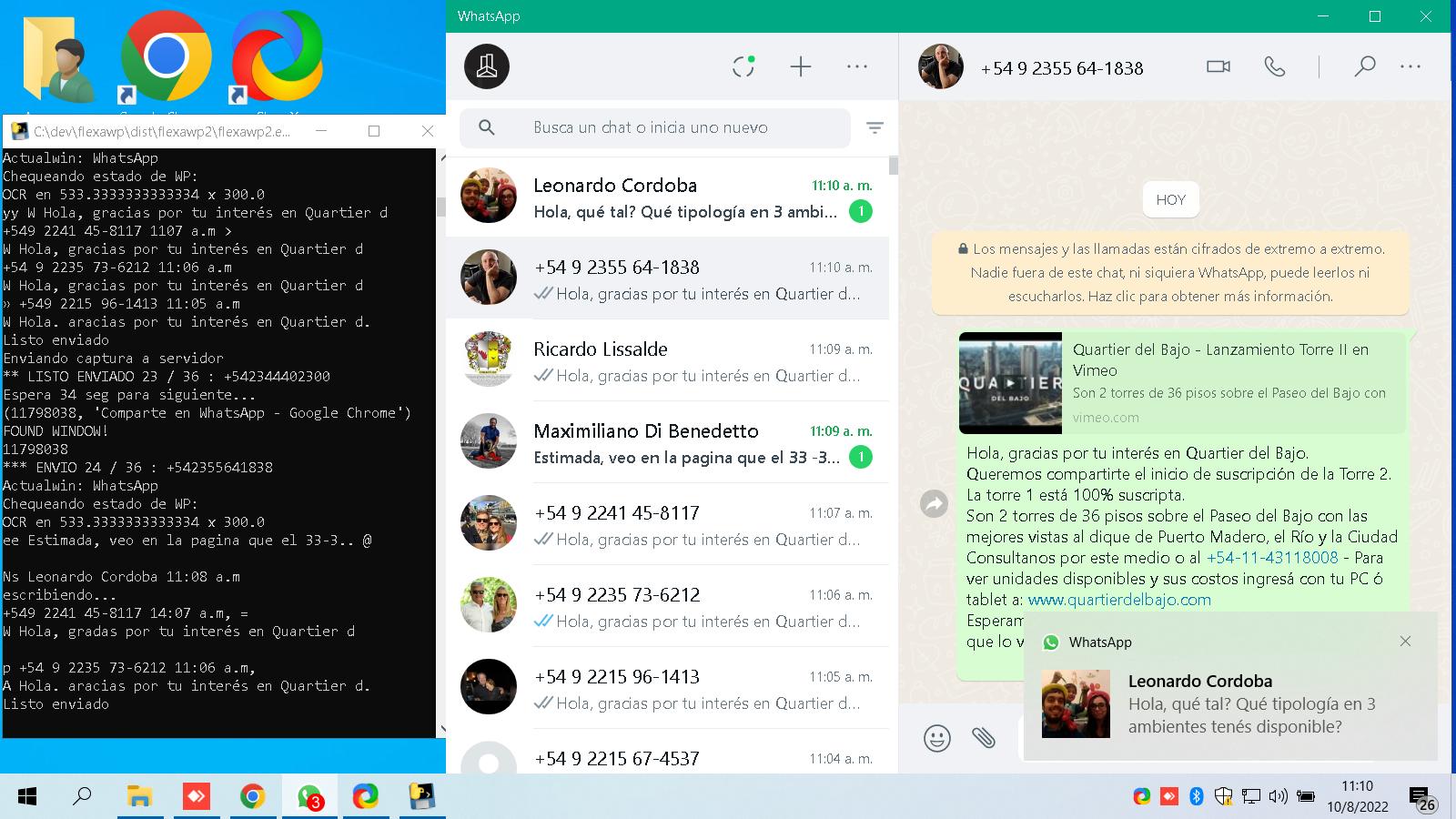This screenshot has width=1456, height=819.
Task: Open taskbar search
Action: (82, 797)
